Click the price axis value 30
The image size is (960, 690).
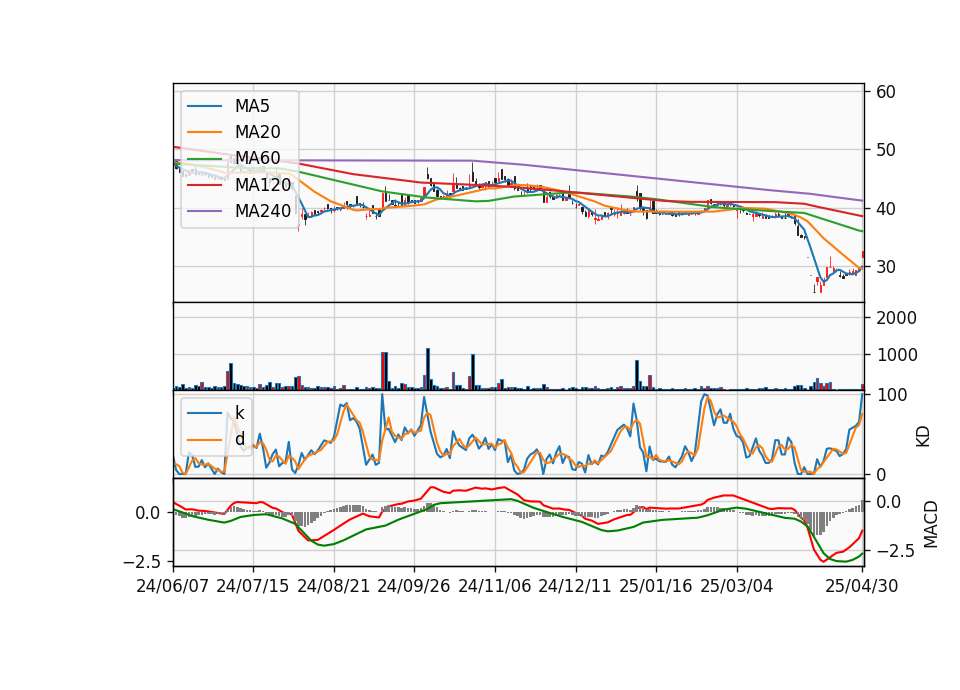(x=886, y=267)
